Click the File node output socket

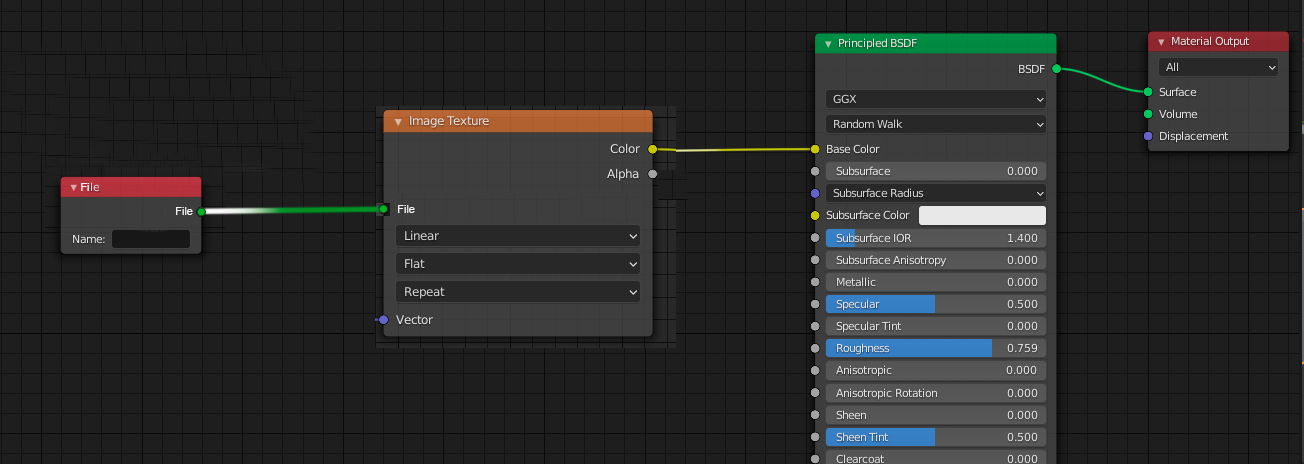(x=201, y=211)
